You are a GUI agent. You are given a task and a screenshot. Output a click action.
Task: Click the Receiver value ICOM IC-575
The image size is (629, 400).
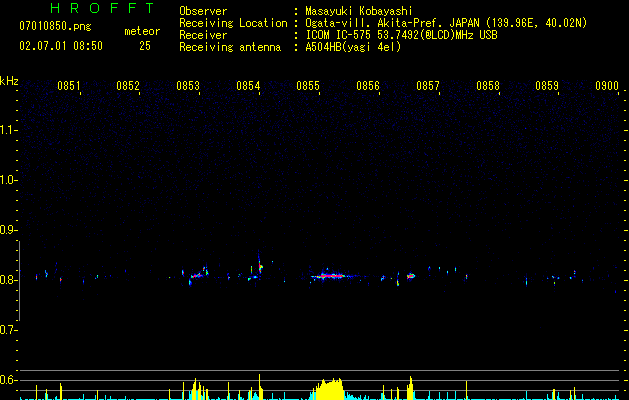[339, 35]
